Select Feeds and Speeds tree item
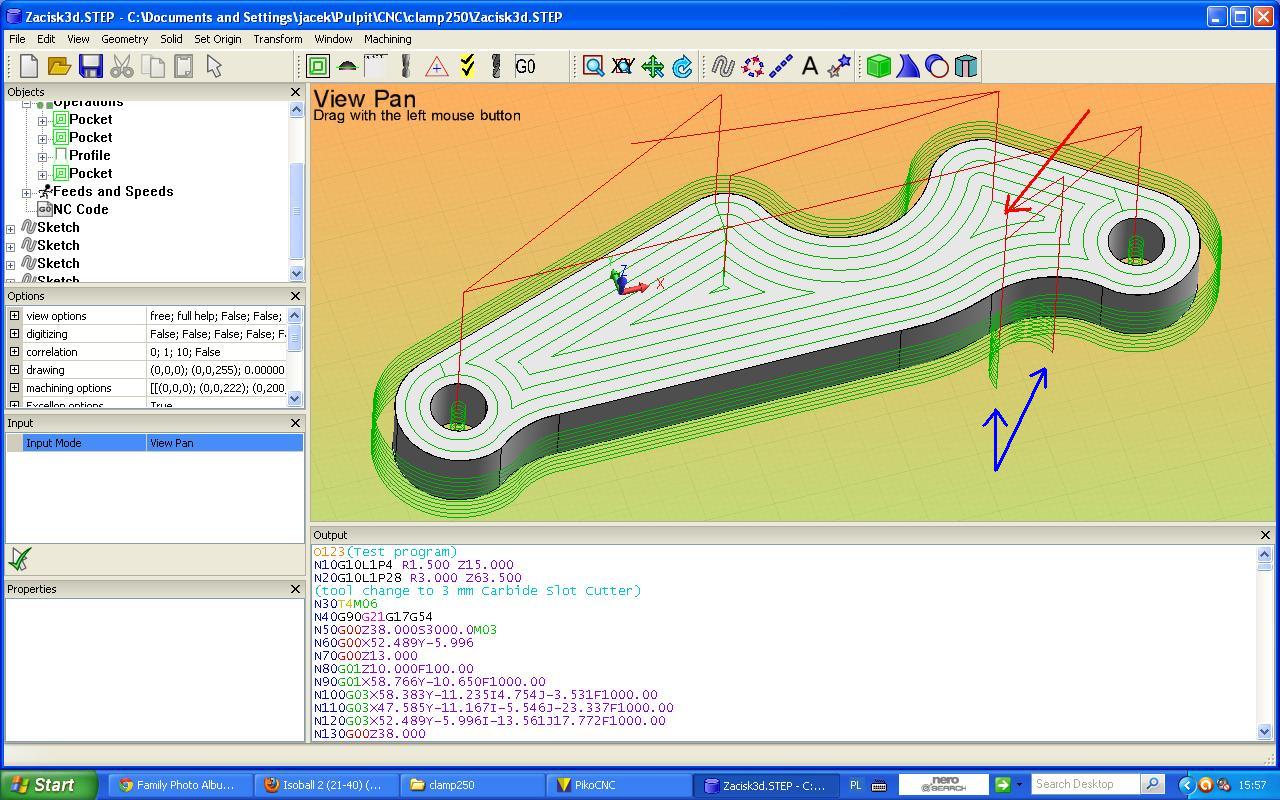1280x800 pixels. click(x=113, y=191)
